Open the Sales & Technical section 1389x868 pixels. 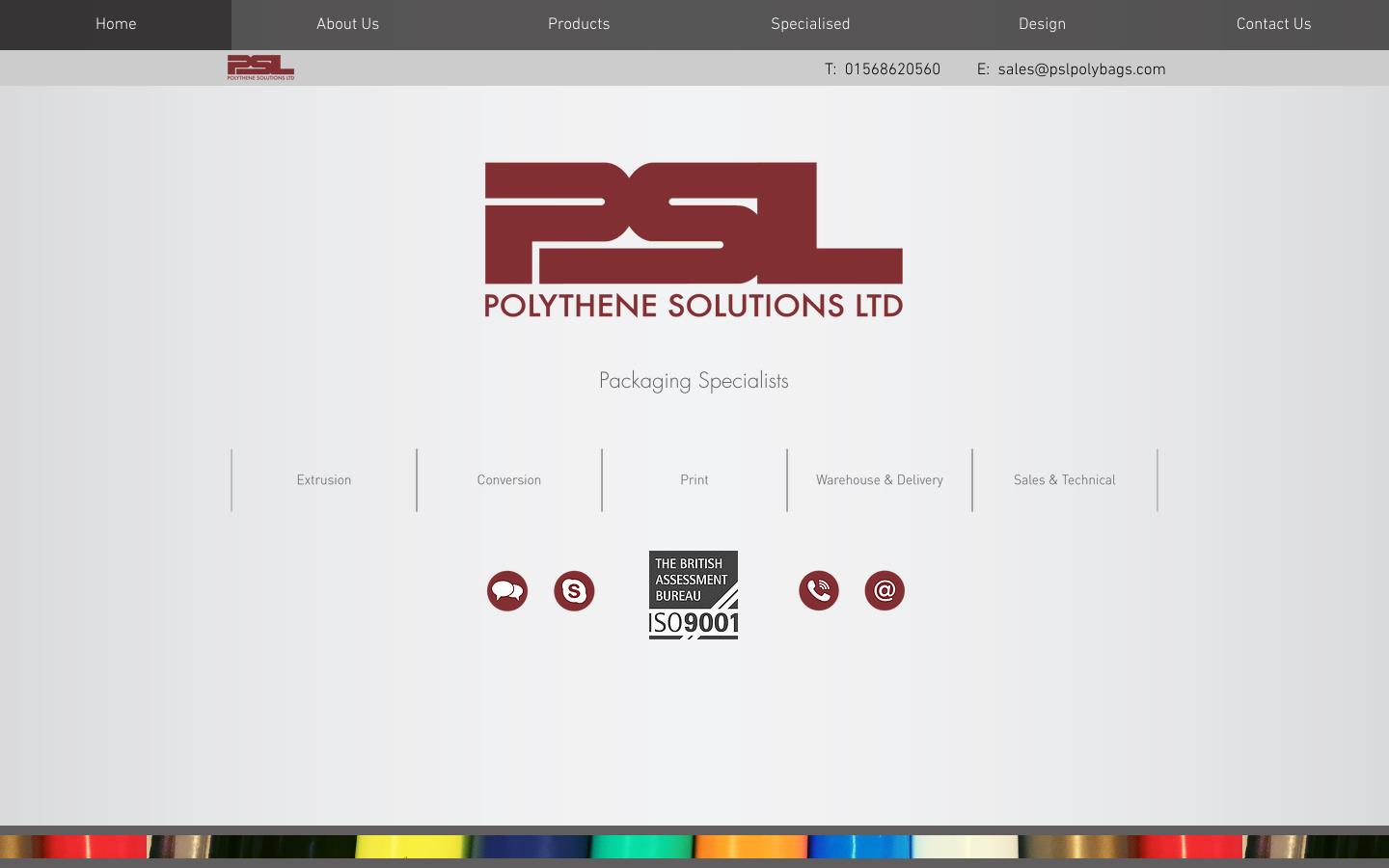[1064, 479]
